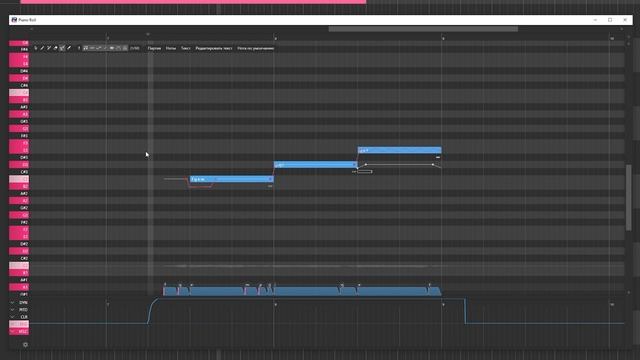Select the knife tool

69,48
